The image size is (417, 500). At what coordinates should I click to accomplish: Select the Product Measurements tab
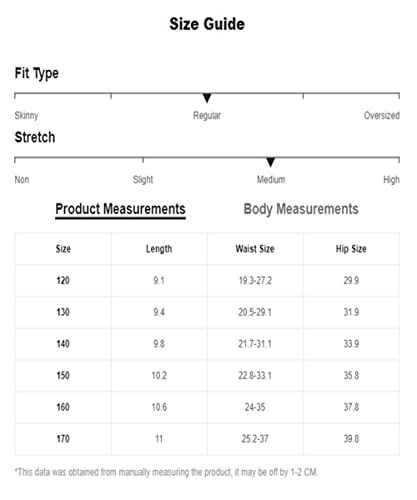pos(120,209)
